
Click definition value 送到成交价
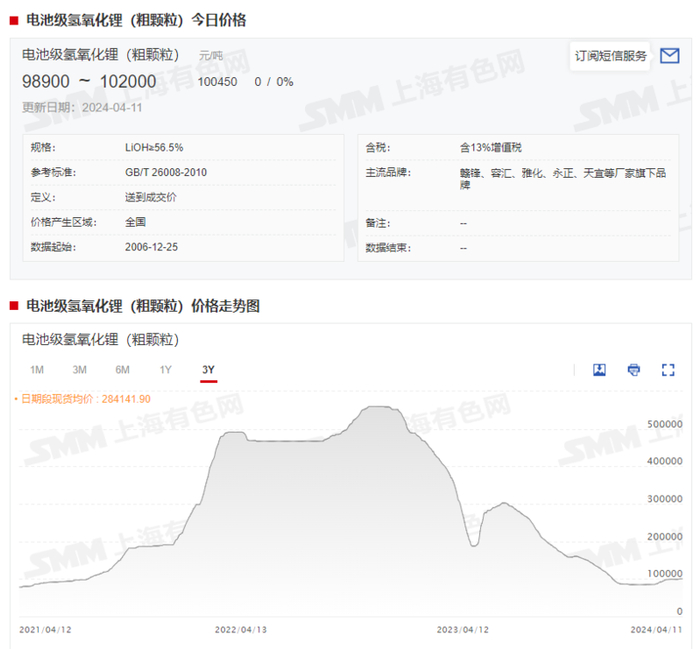pyautogui.click(x=150, y=197)
